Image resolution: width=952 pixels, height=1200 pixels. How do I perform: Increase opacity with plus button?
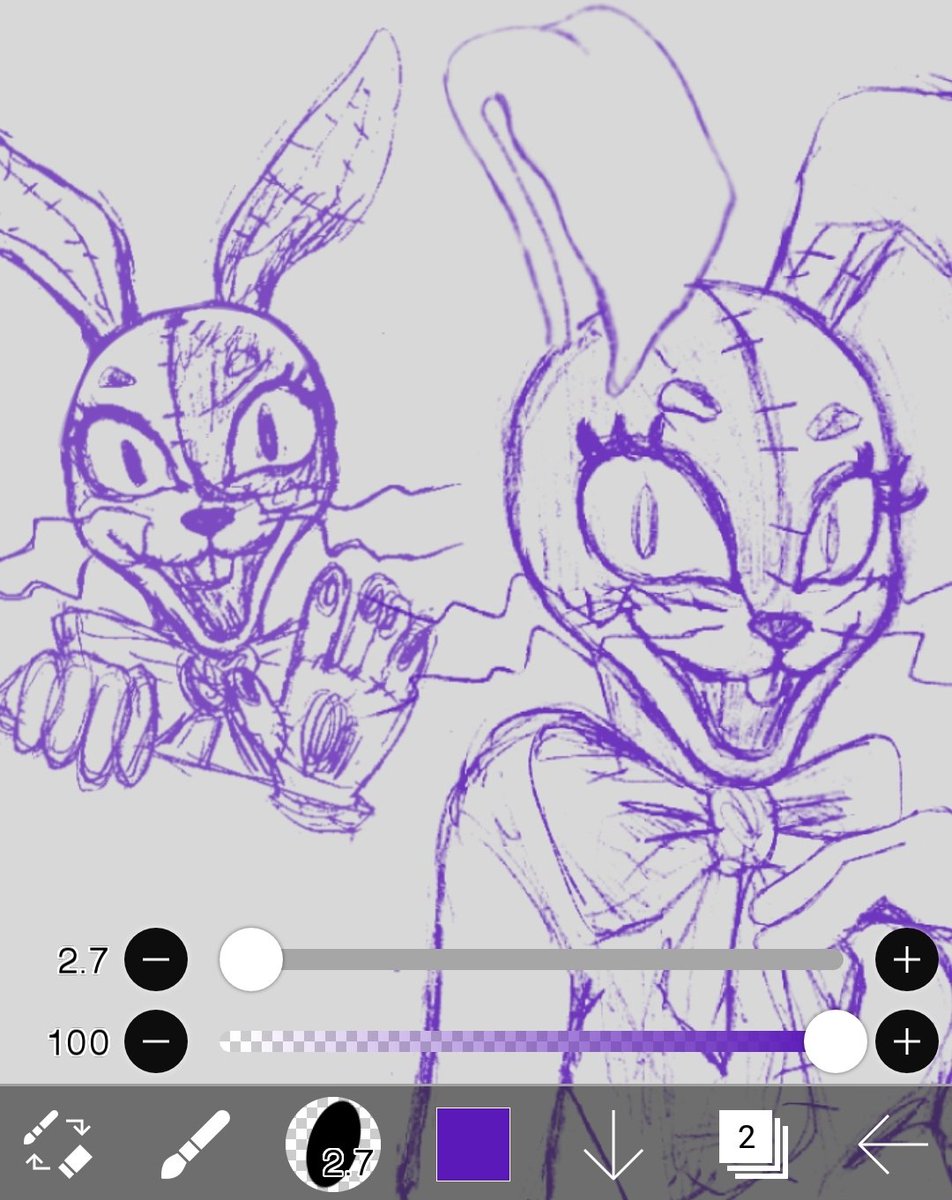point(906,1041)
